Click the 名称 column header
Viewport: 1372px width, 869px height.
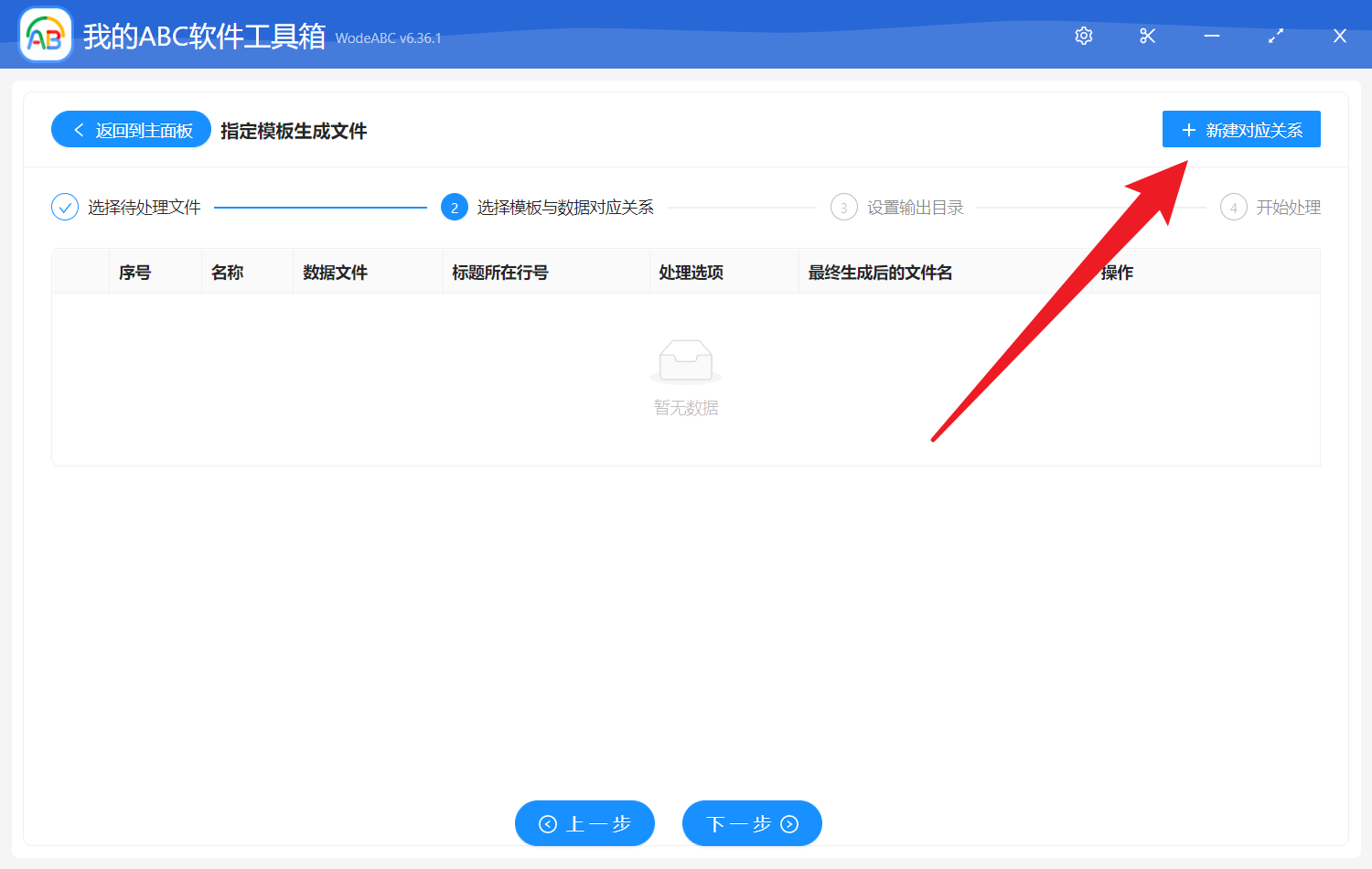[226, 272]
